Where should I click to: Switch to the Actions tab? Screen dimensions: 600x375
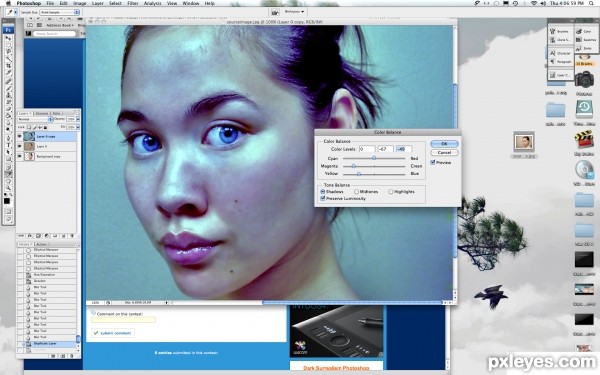(x=41, y=244)
